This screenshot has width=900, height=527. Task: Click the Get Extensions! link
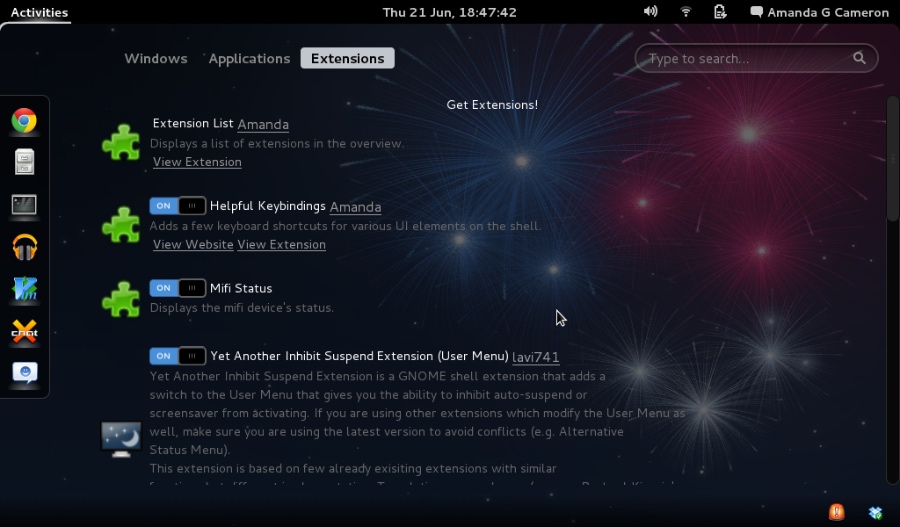click(492, 105)
